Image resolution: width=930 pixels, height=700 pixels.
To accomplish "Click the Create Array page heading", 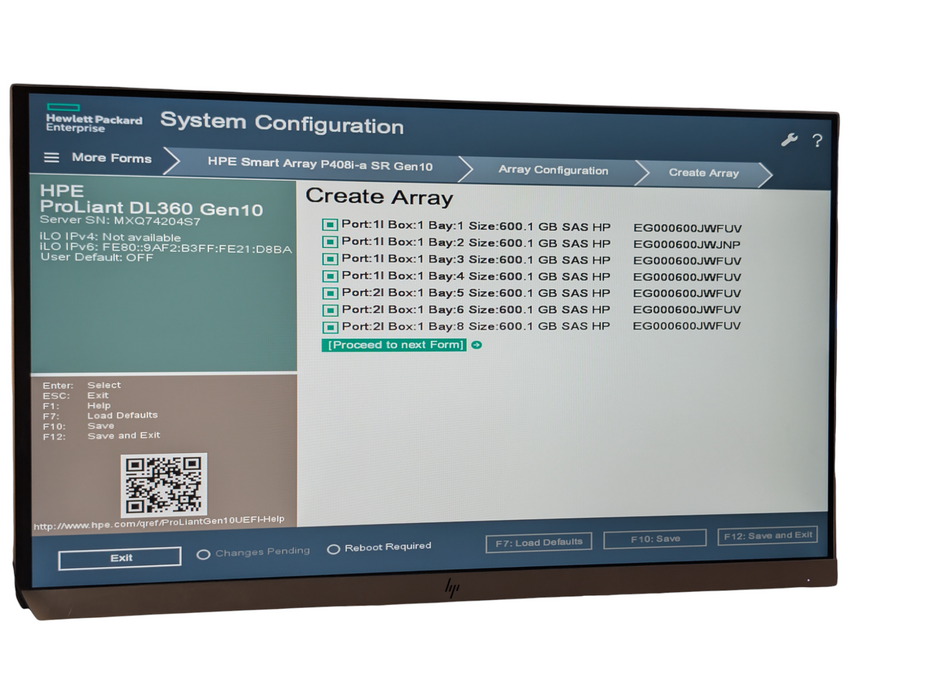I will [x=379, y=197].
